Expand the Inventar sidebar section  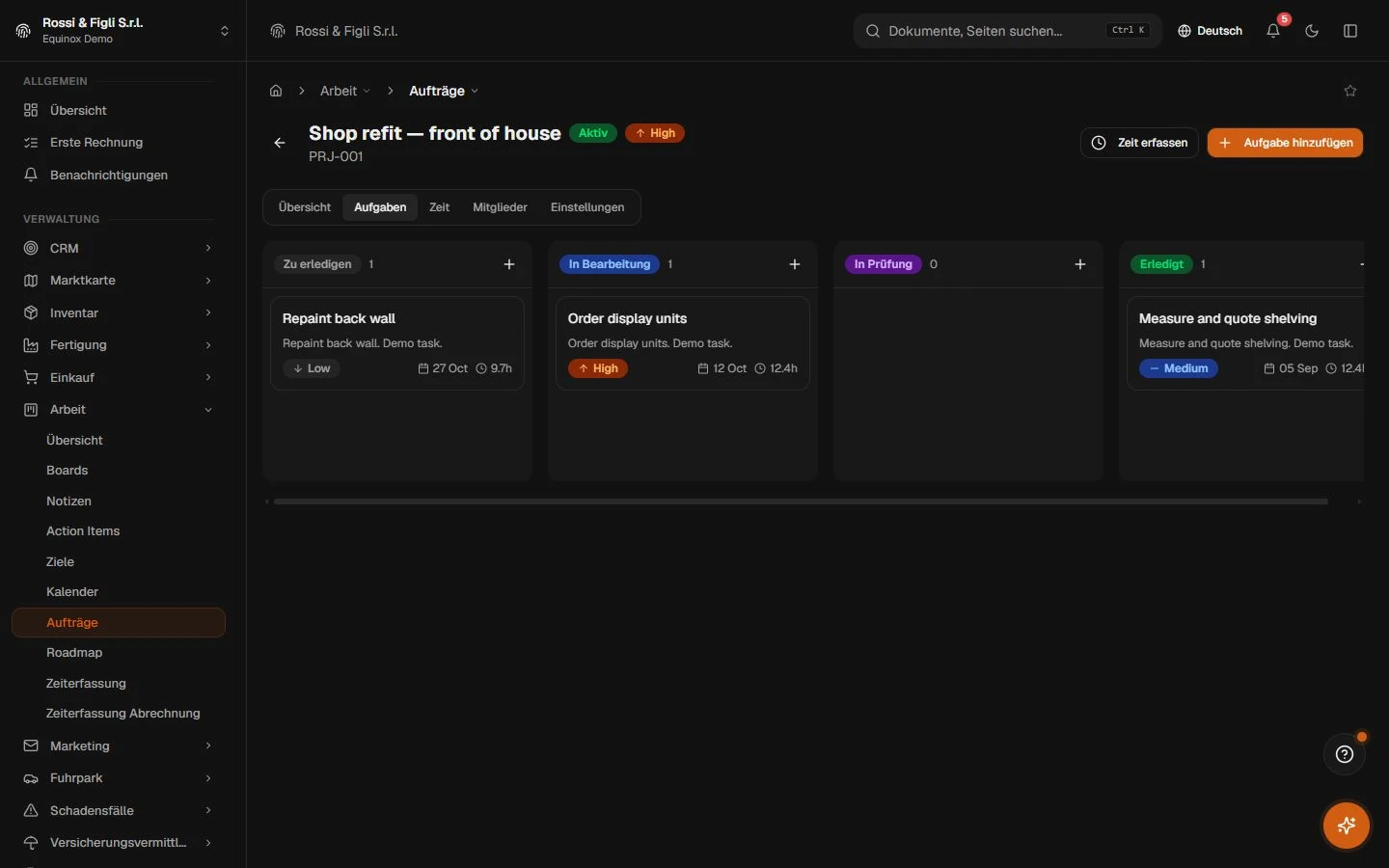(x=119, y=312)
